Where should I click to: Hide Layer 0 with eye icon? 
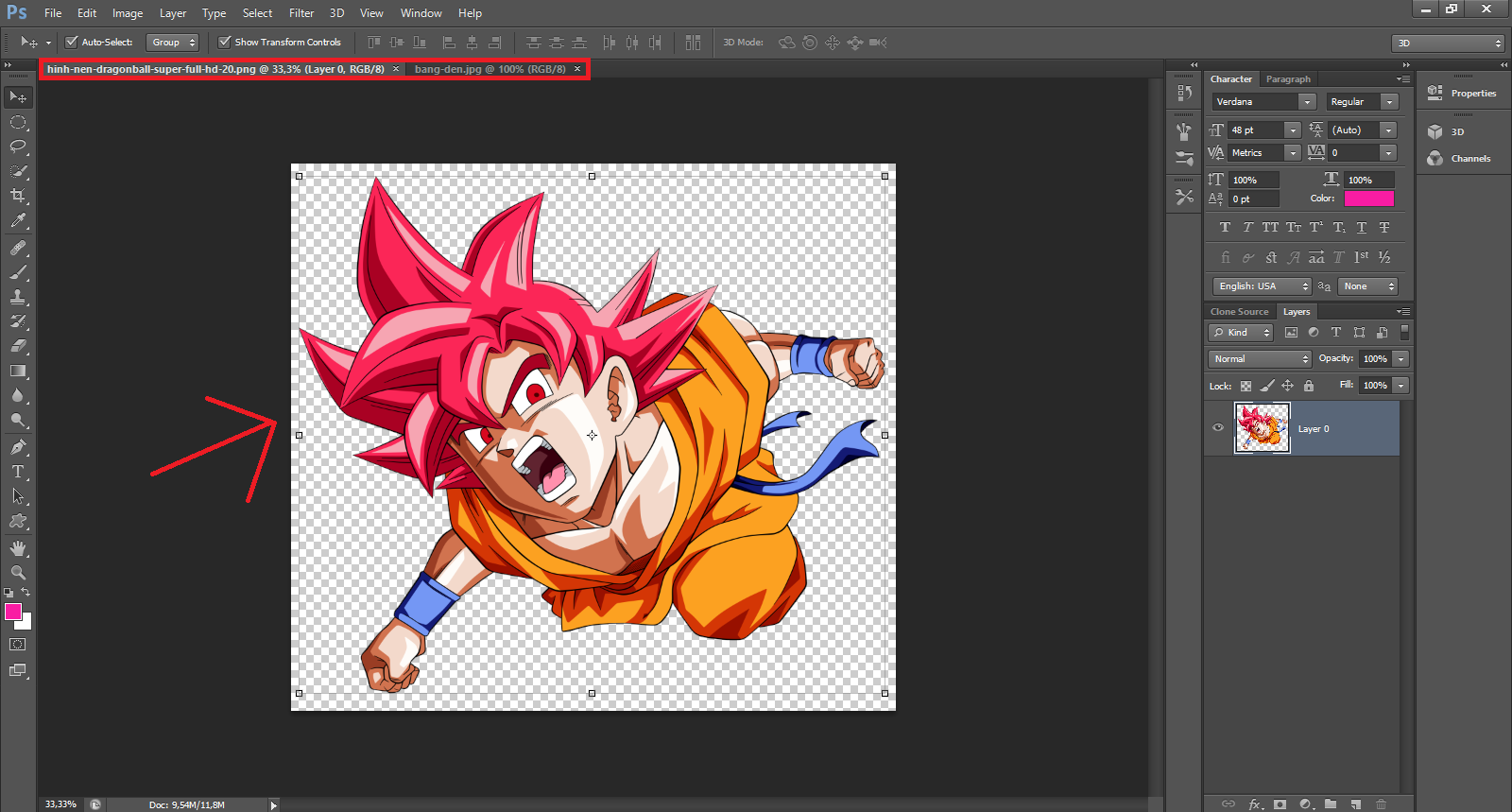click(1218, 427)
